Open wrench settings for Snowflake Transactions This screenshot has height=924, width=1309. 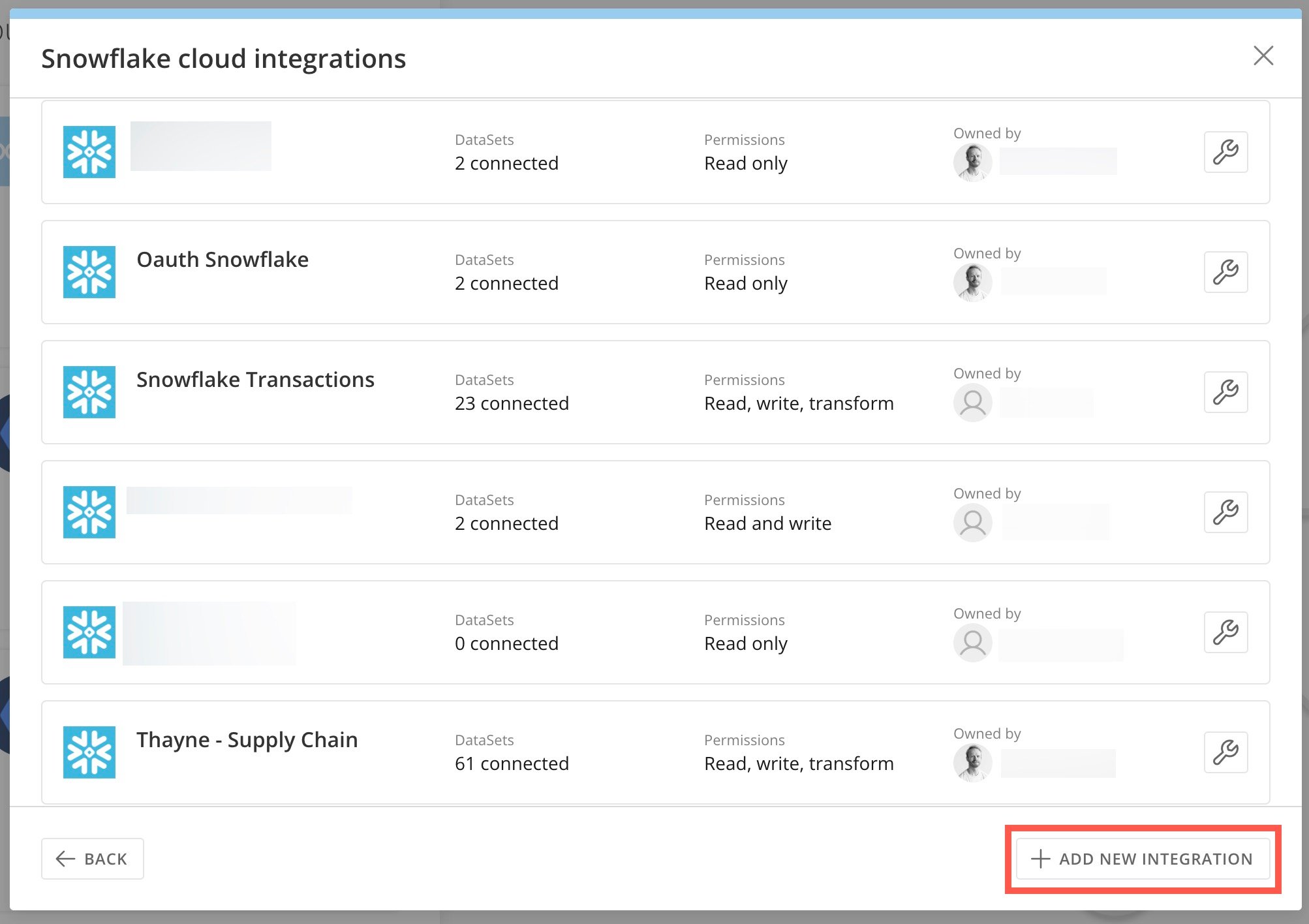pyautogui.click(x=1225, y=392)
